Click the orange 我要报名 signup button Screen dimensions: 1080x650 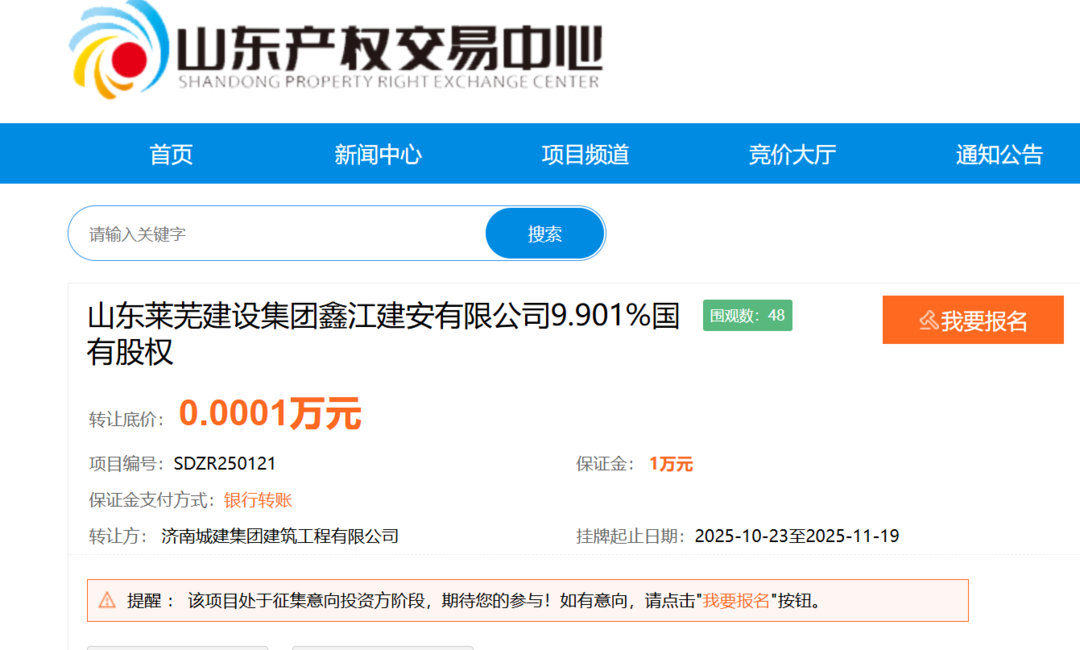coord(973,320)
